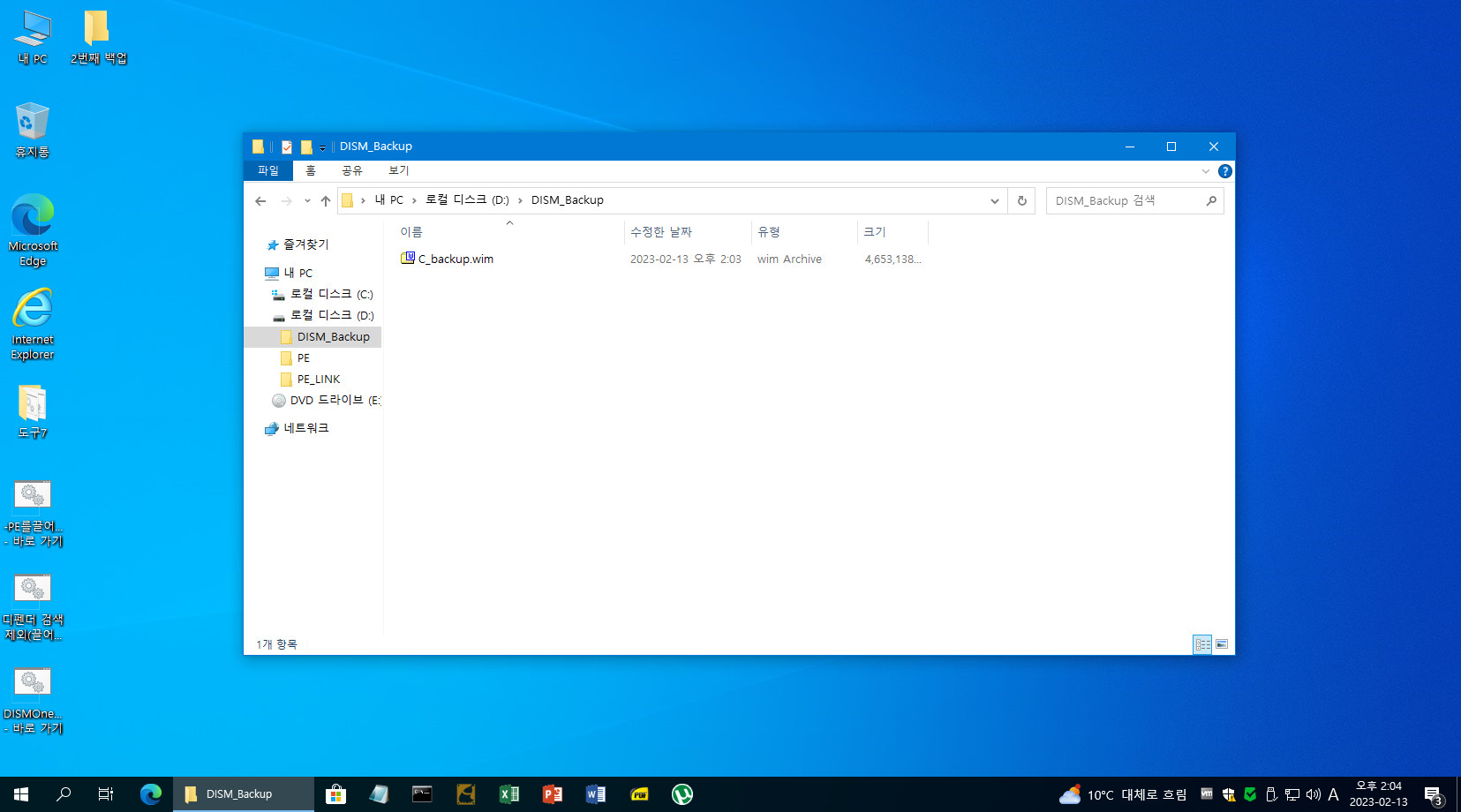The width and height of the screenshot is (1461, 812).
Task: Open the DISMOne shortcut on desktop
Action: point(33,701)
